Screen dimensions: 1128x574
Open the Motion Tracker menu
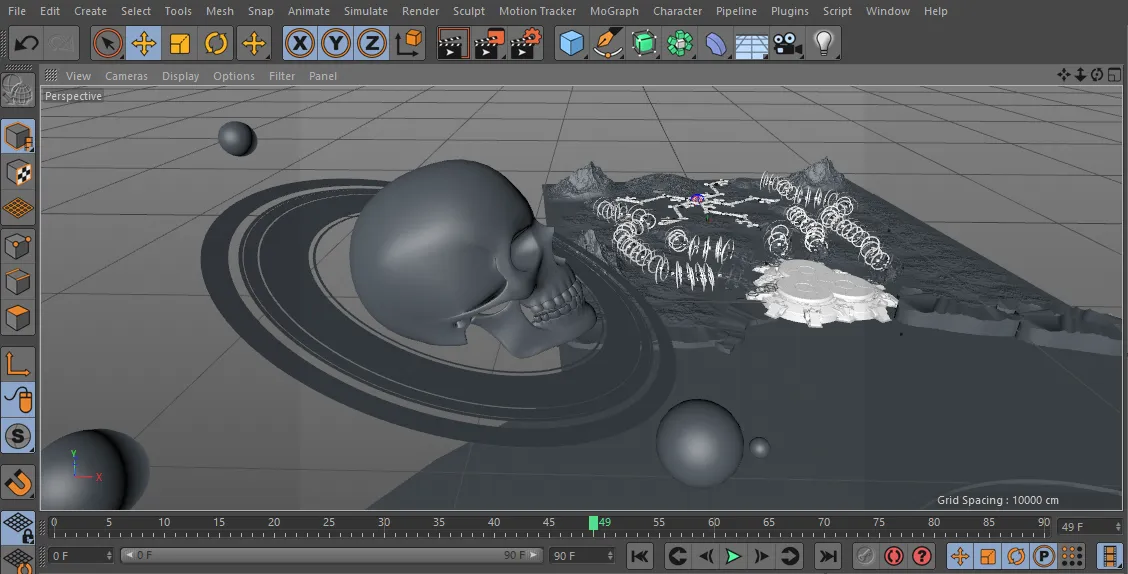pyautogui.click(x=537, y=11)
